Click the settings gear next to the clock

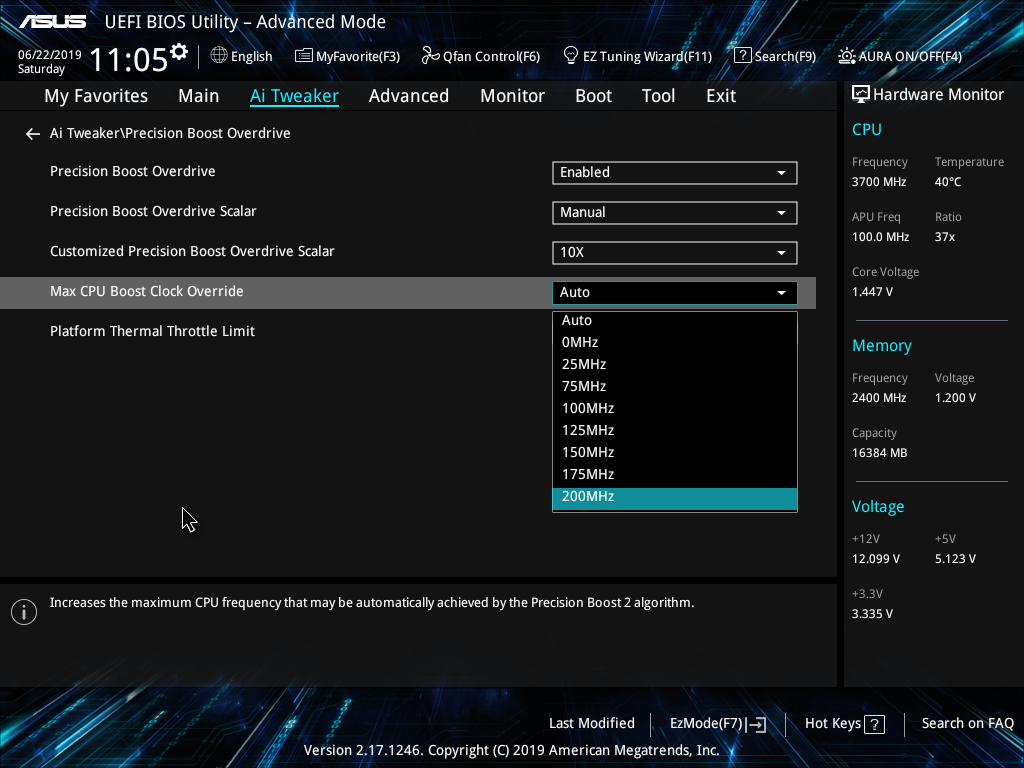click(x=179, y=52)
